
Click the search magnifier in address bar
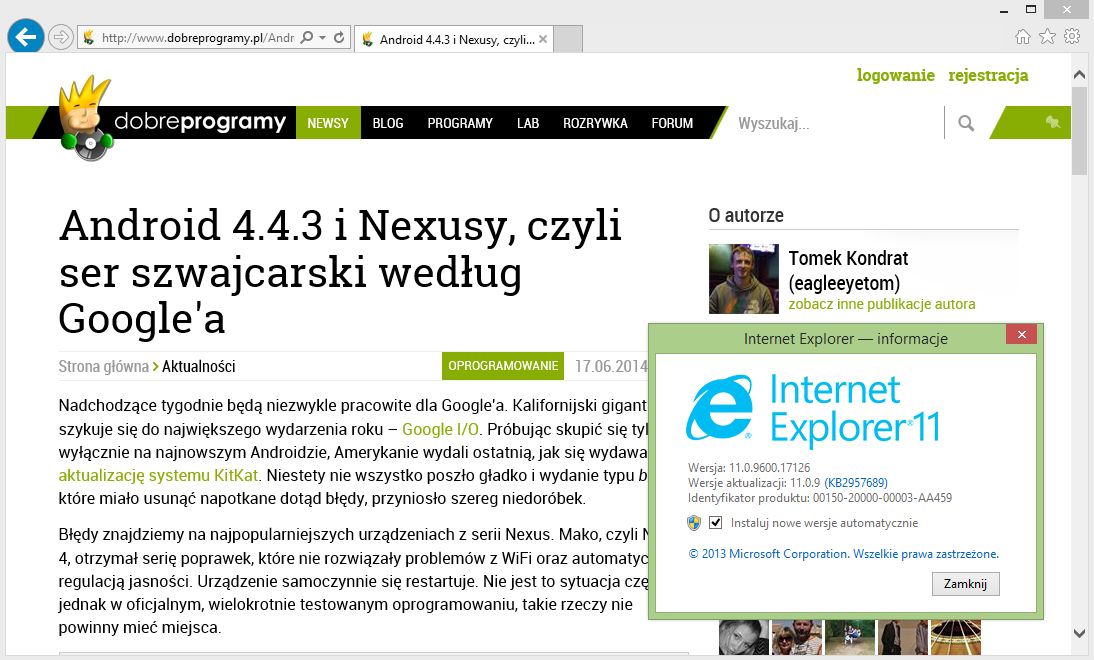tap(306, 37)
